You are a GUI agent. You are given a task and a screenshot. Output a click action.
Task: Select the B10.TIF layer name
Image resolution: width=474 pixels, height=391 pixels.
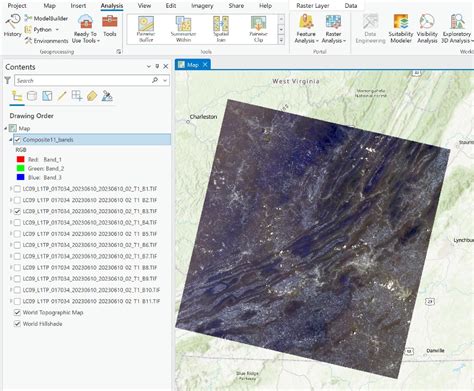tap(91, 290)
